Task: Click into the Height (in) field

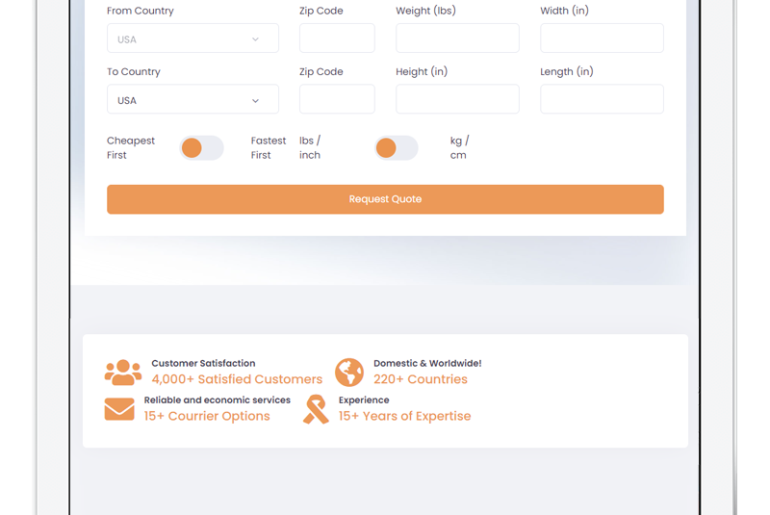Action: click(457, 100)
